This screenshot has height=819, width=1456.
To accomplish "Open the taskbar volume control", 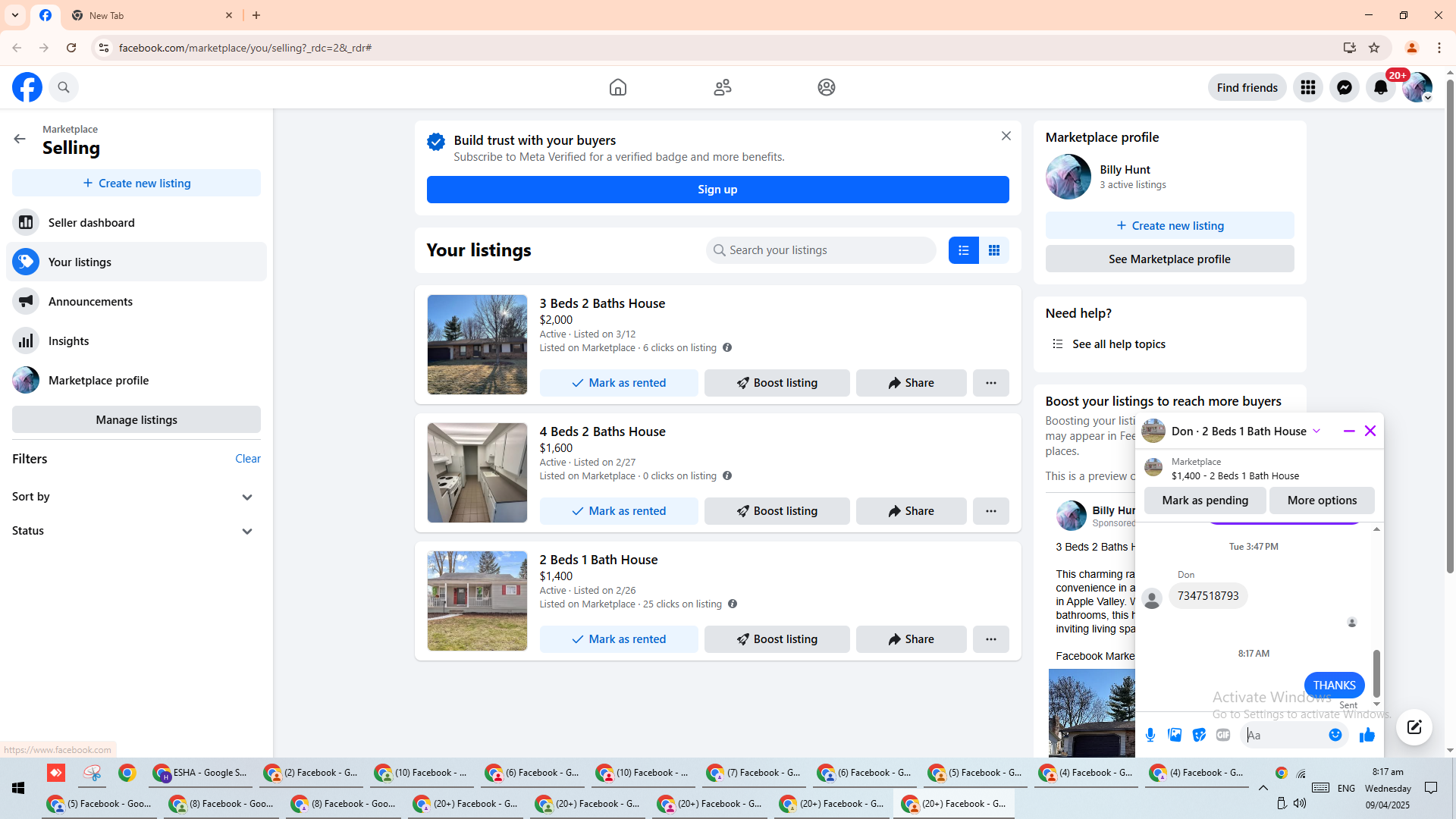I will pyautogui.click(x=1300, y=803).
